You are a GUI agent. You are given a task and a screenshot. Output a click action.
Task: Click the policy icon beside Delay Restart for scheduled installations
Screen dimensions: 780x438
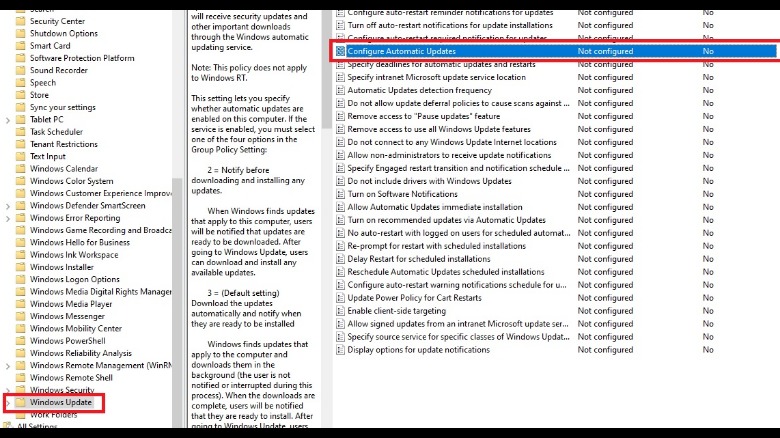pyautogui.click(x=340, y=259)
